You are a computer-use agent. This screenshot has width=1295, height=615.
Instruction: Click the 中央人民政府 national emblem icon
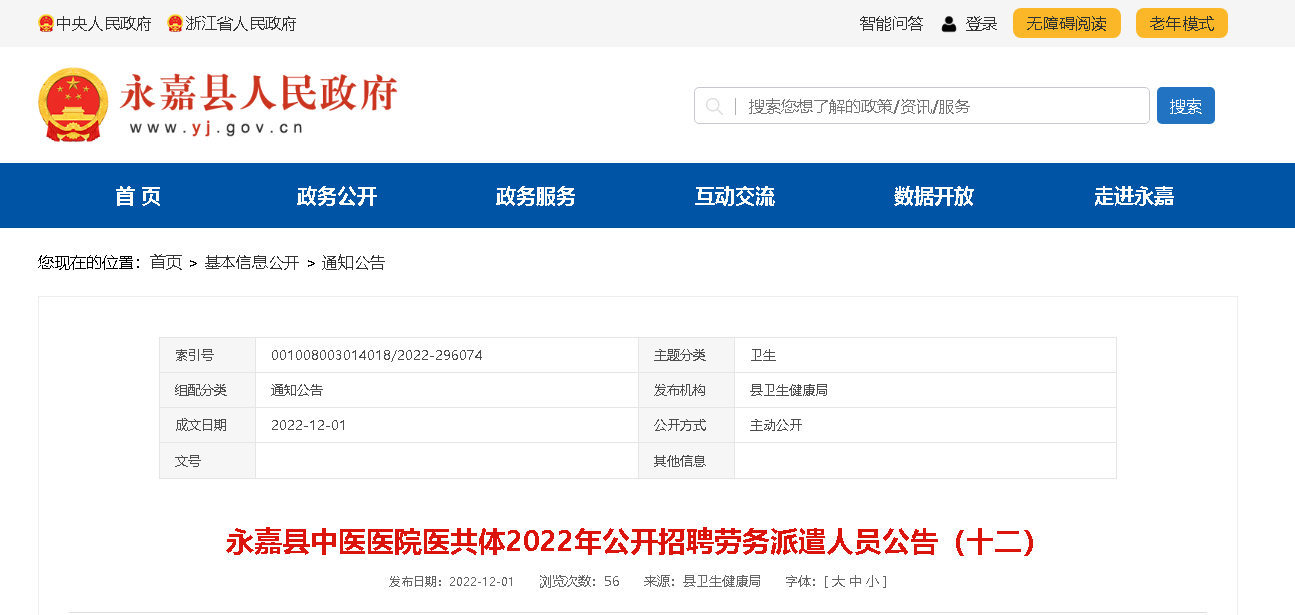tap(46, 23)
